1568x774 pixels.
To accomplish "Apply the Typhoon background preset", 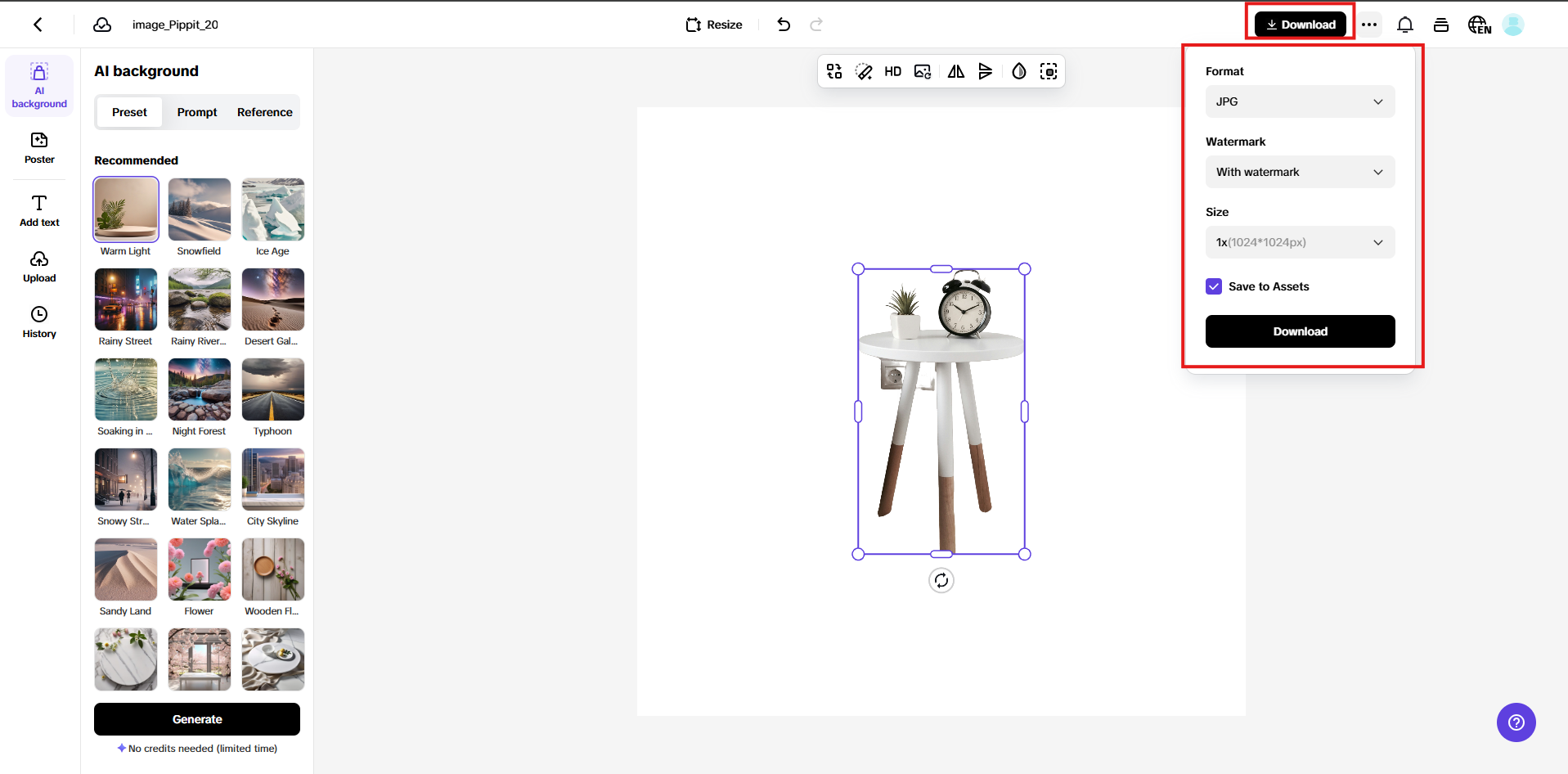I will (x=273, y=389).
